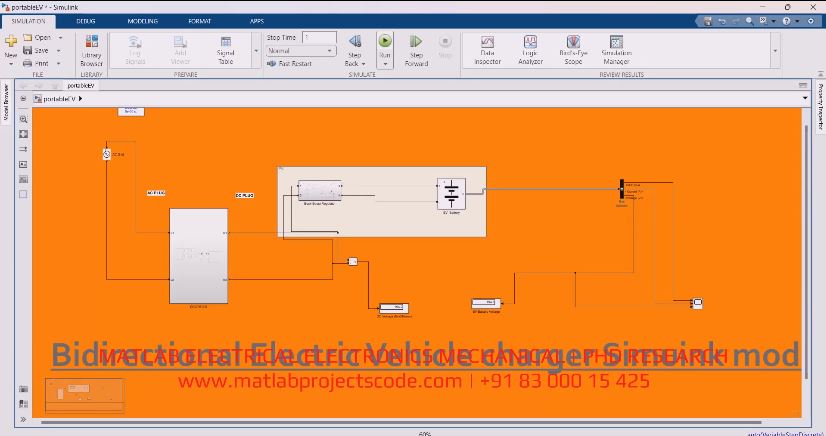Viewport: 826px width, 436px height.
Task: Open the Data Inspector
Action: coord(487,51)
